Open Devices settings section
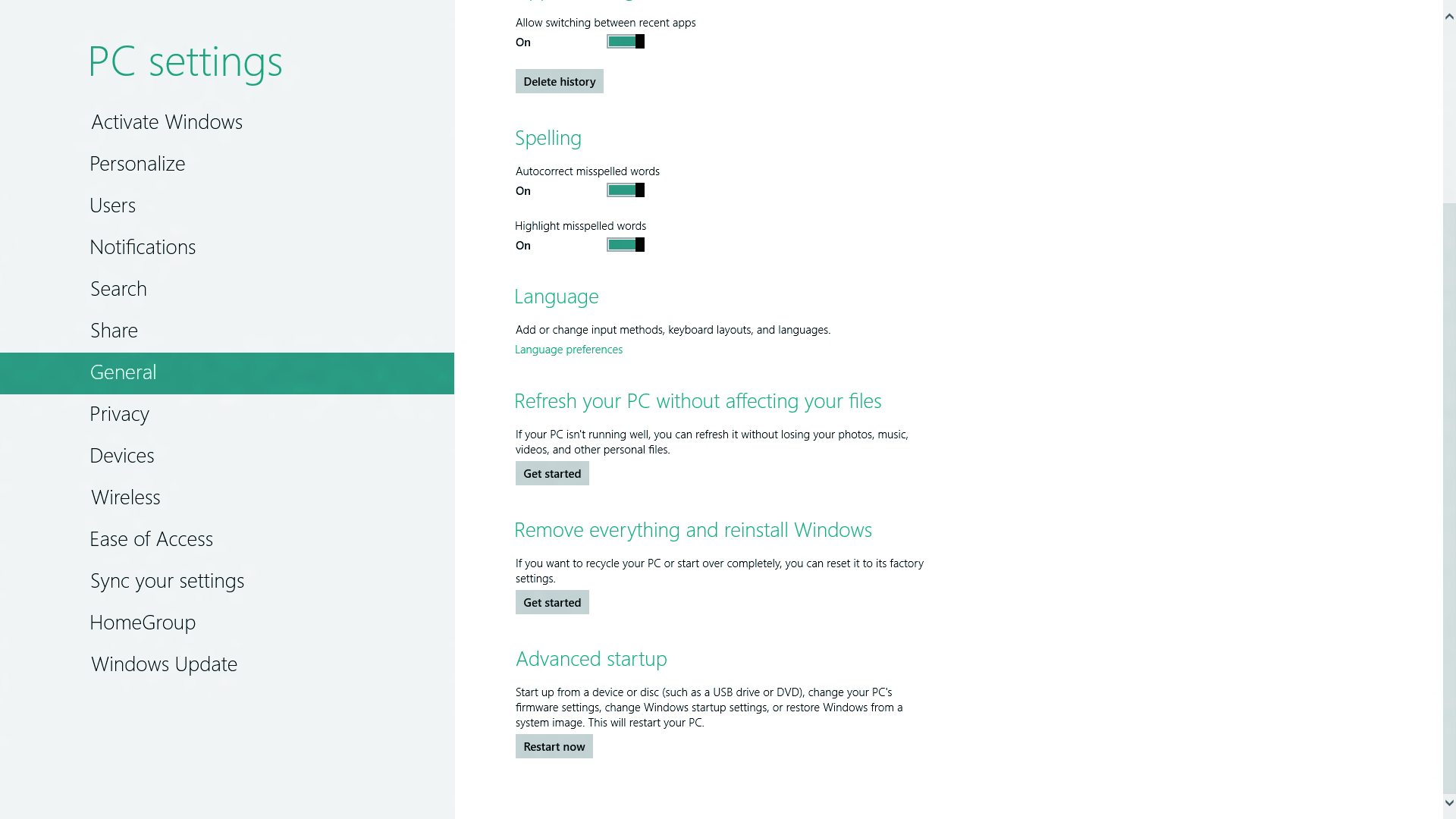This screenshot has width=1456, height=819. click(122, 455)
